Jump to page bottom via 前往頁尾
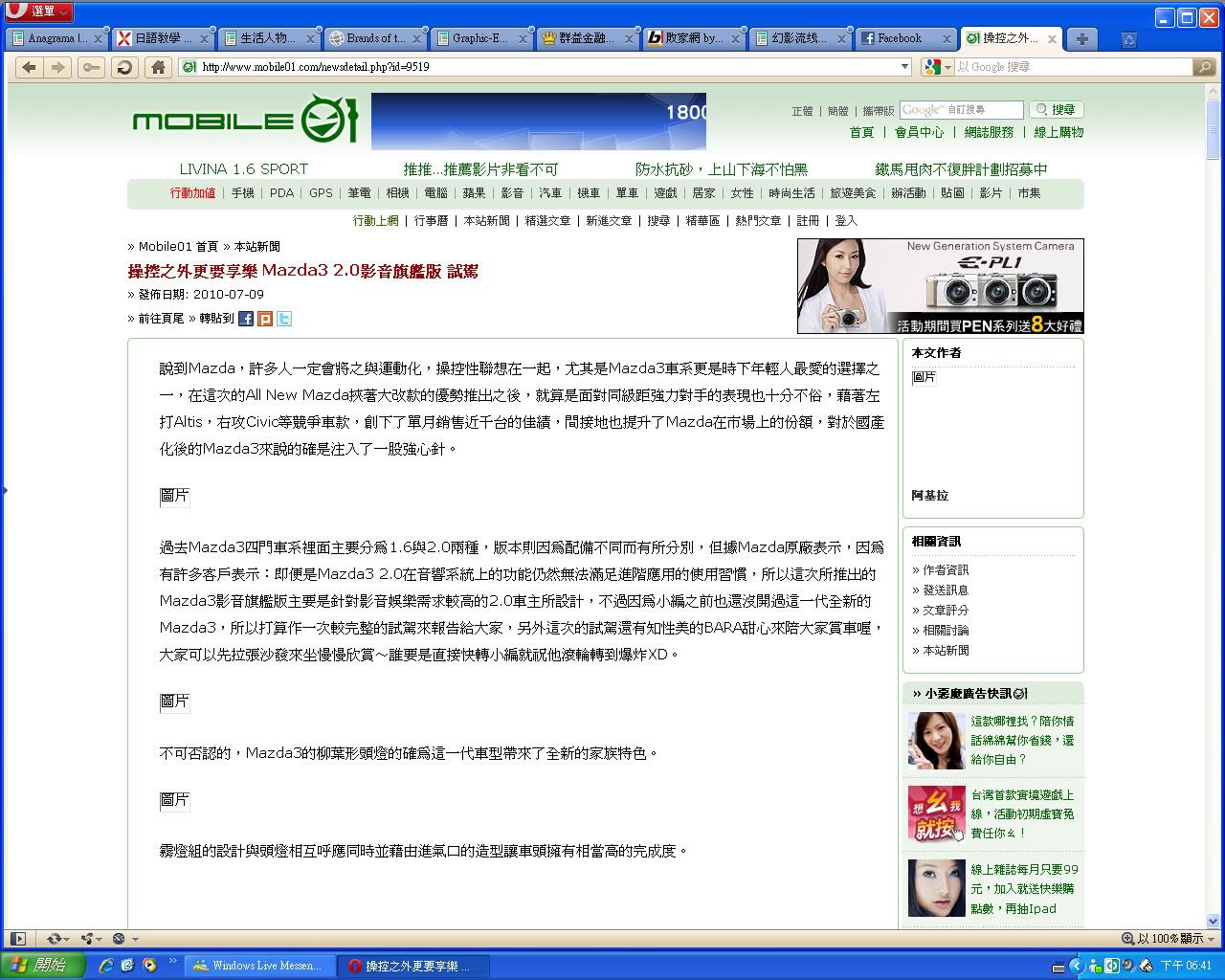The height and width of the screenshot is (980, 1225). click(x=161, y=319)
